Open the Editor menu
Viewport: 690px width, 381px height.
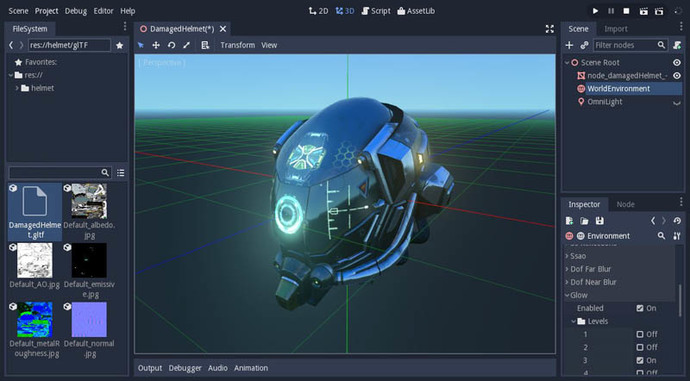click(103, 11)
